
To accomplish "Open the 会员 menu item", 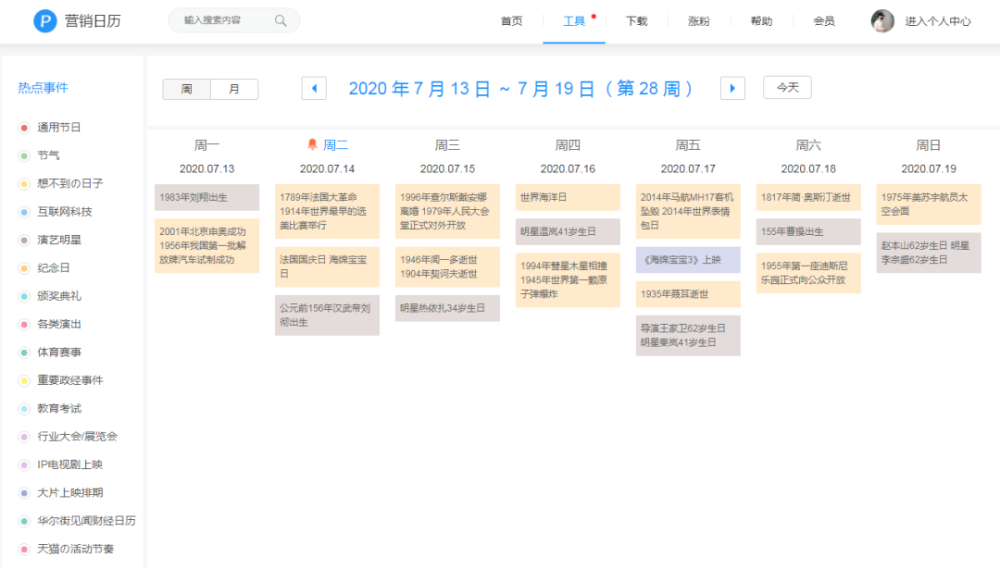I will click(823, 21).
